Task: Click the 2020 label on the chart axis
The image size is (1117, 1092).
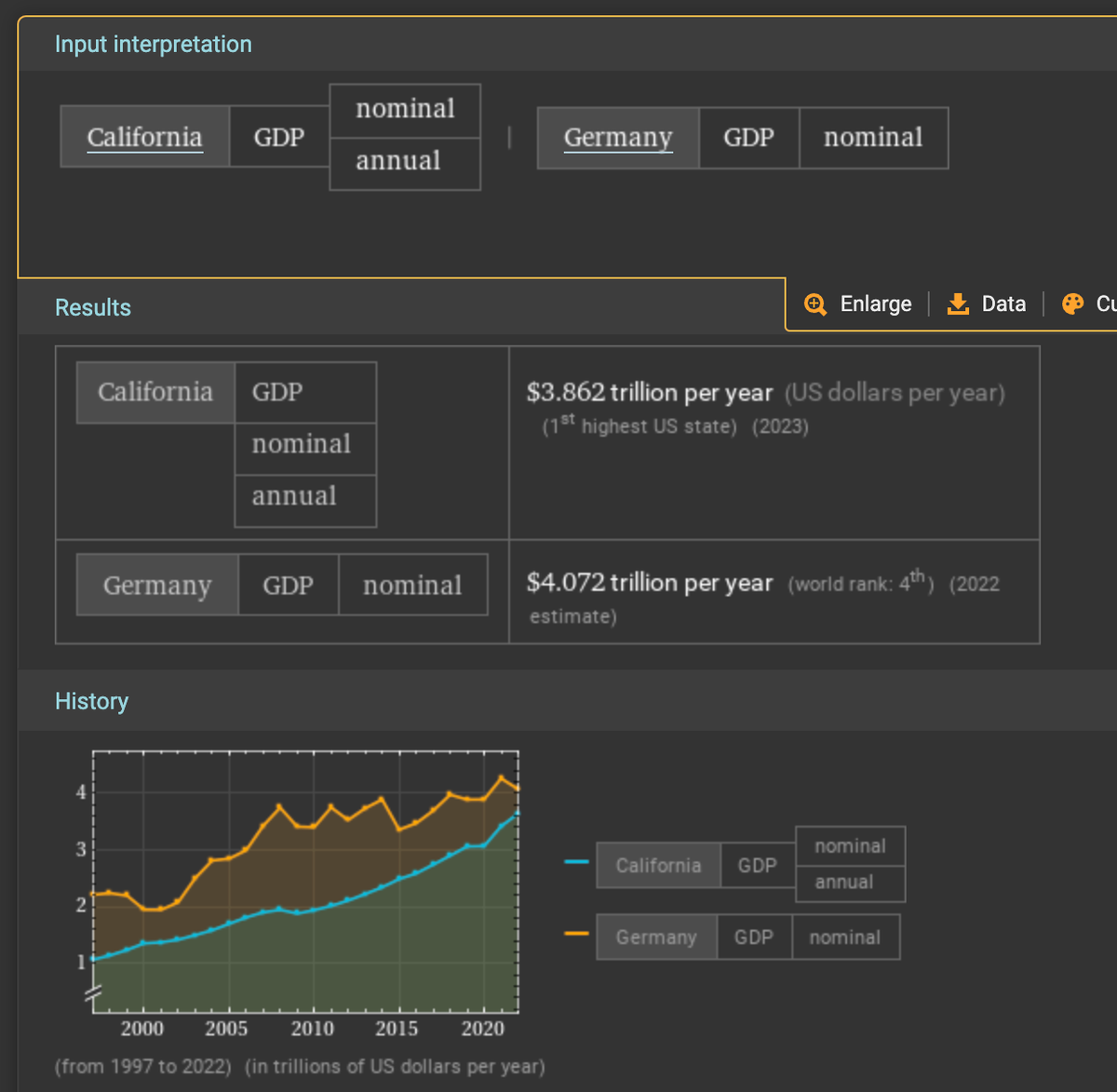Action: pyautogui.click(x=482, y=1029)
